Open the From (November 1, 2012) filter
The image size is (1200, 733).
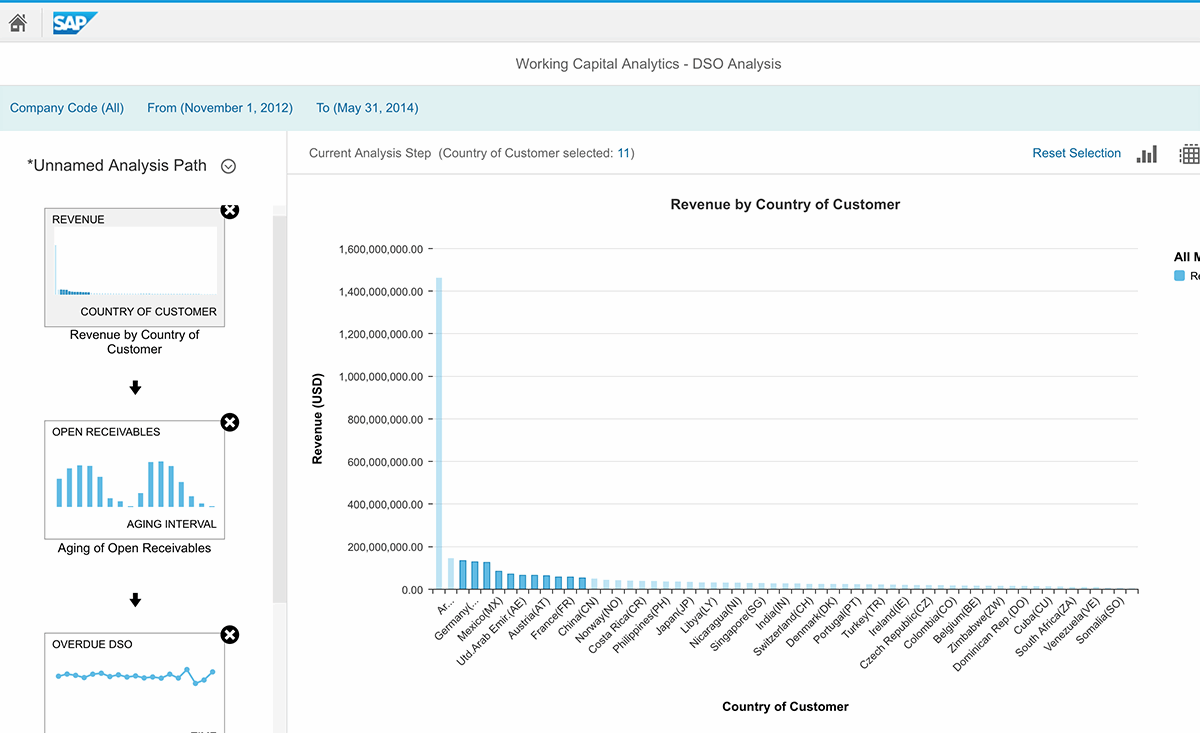tap(220, 108)
